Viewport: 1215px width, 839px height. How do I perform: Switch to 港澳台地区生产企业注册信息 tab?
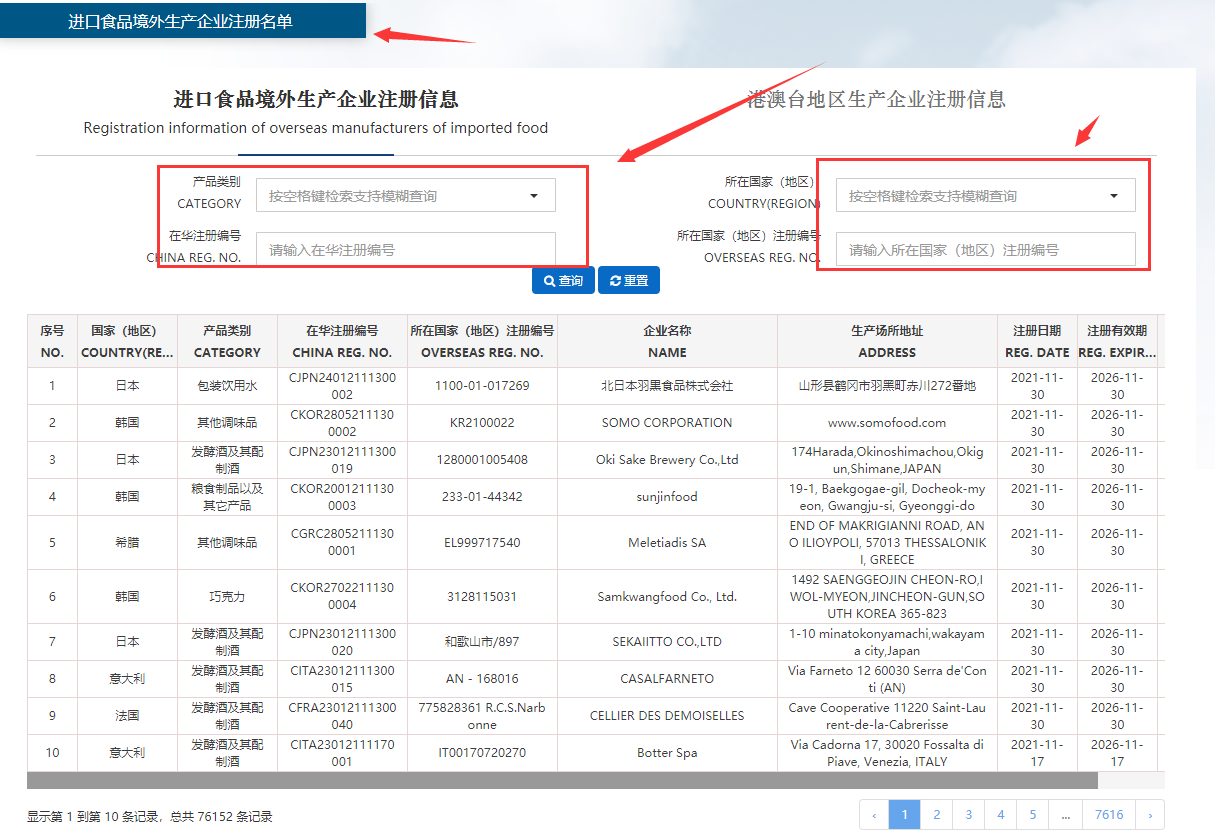pyautogui.click(x=876, y=99)
